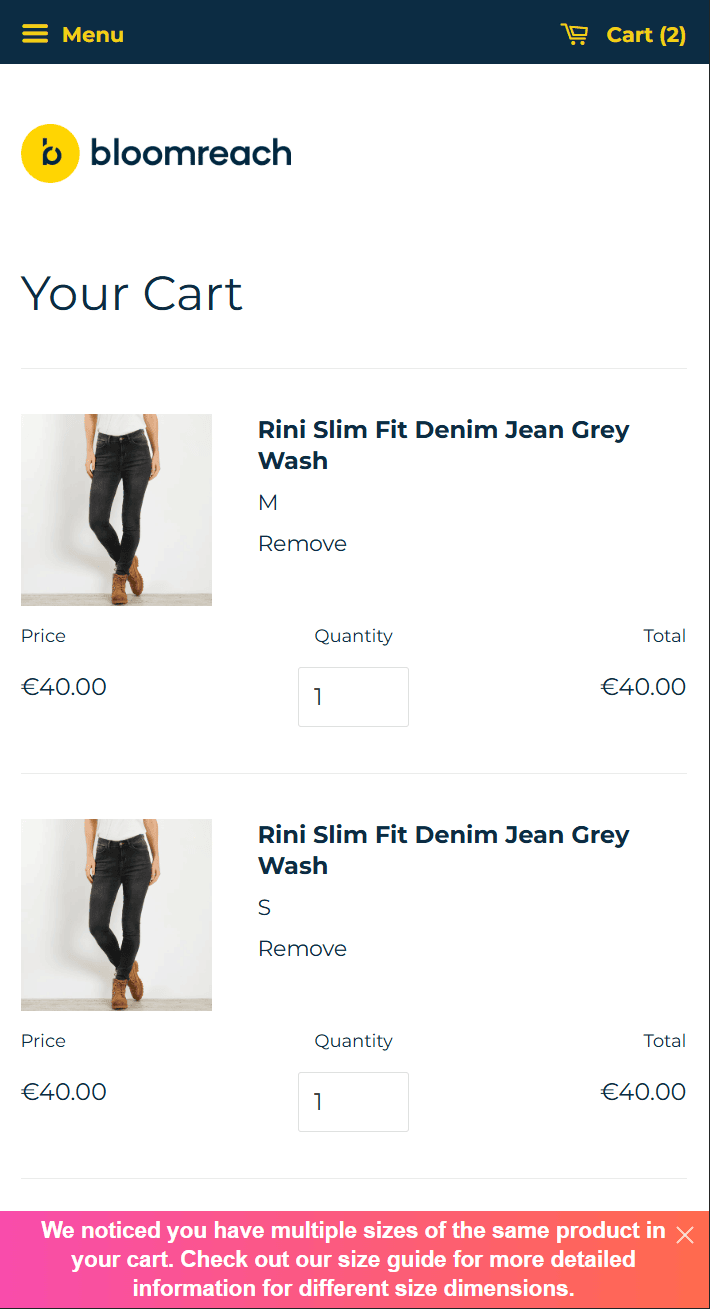Click the first item's €40.00 total

tap(643, 687)
